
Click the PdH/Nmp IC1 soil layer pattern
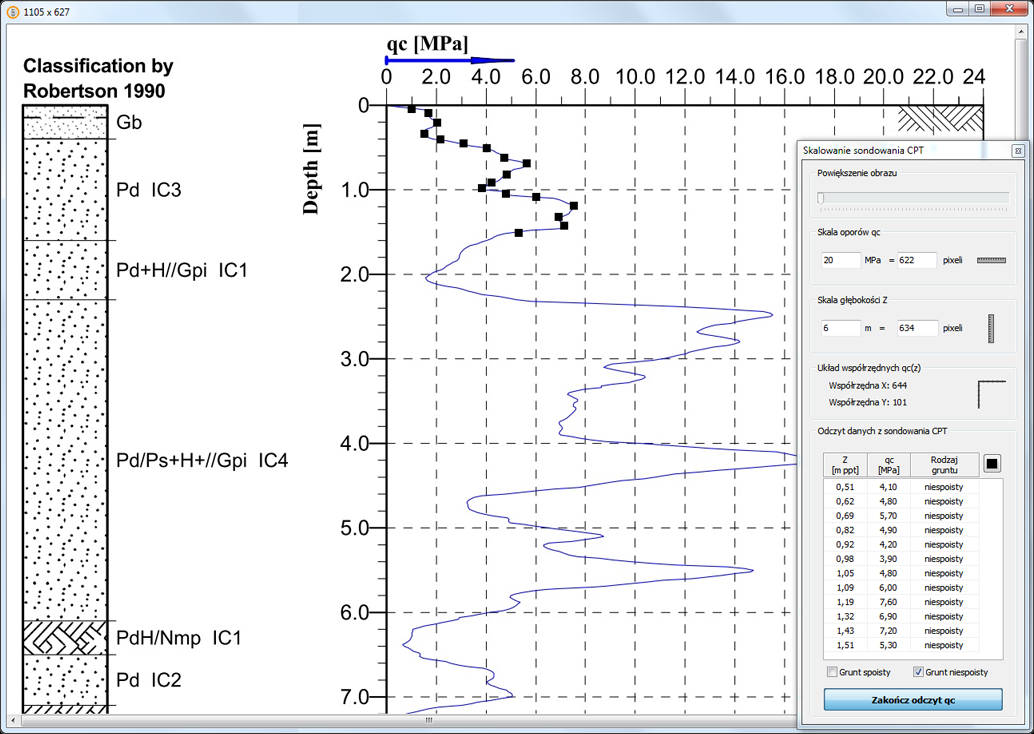point(65,637)
